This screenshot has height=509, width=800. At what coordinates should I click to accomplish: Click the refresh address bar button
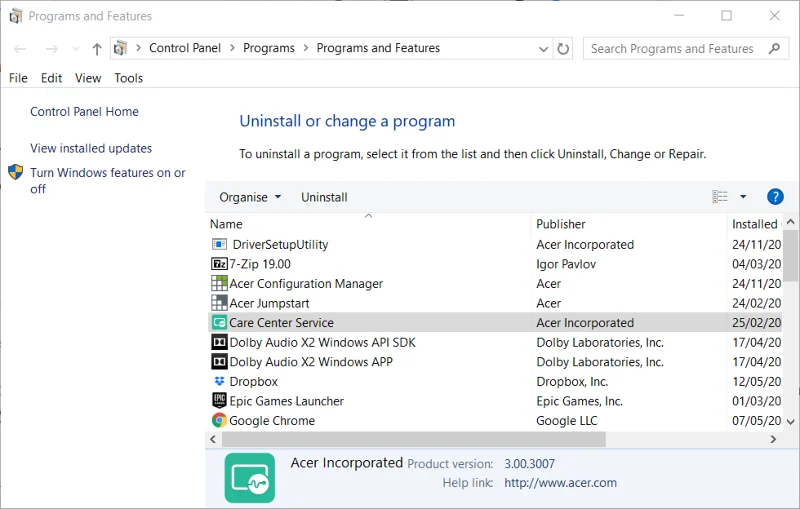pos(563,49)
